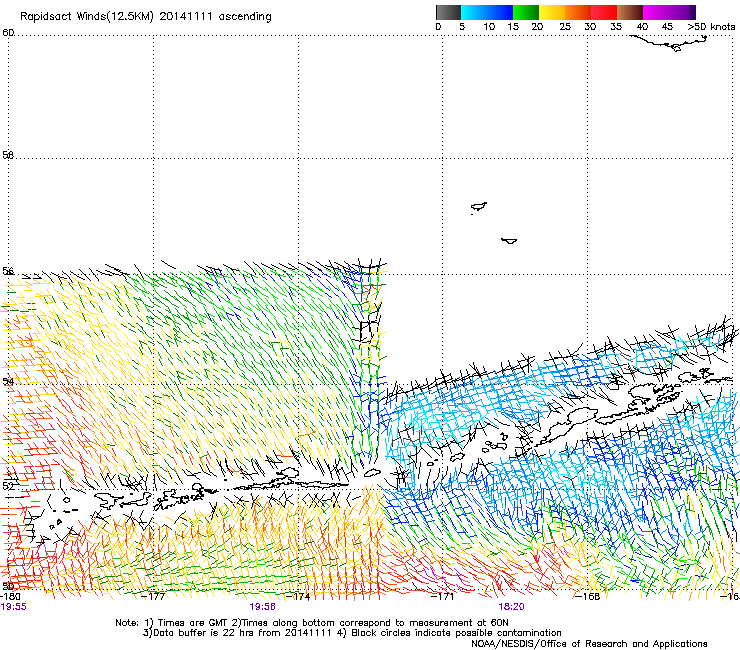The width and height of the screenshot is (740, 650).
Task: Select the yellow 20–25 knots legend color
Action: 552,12
